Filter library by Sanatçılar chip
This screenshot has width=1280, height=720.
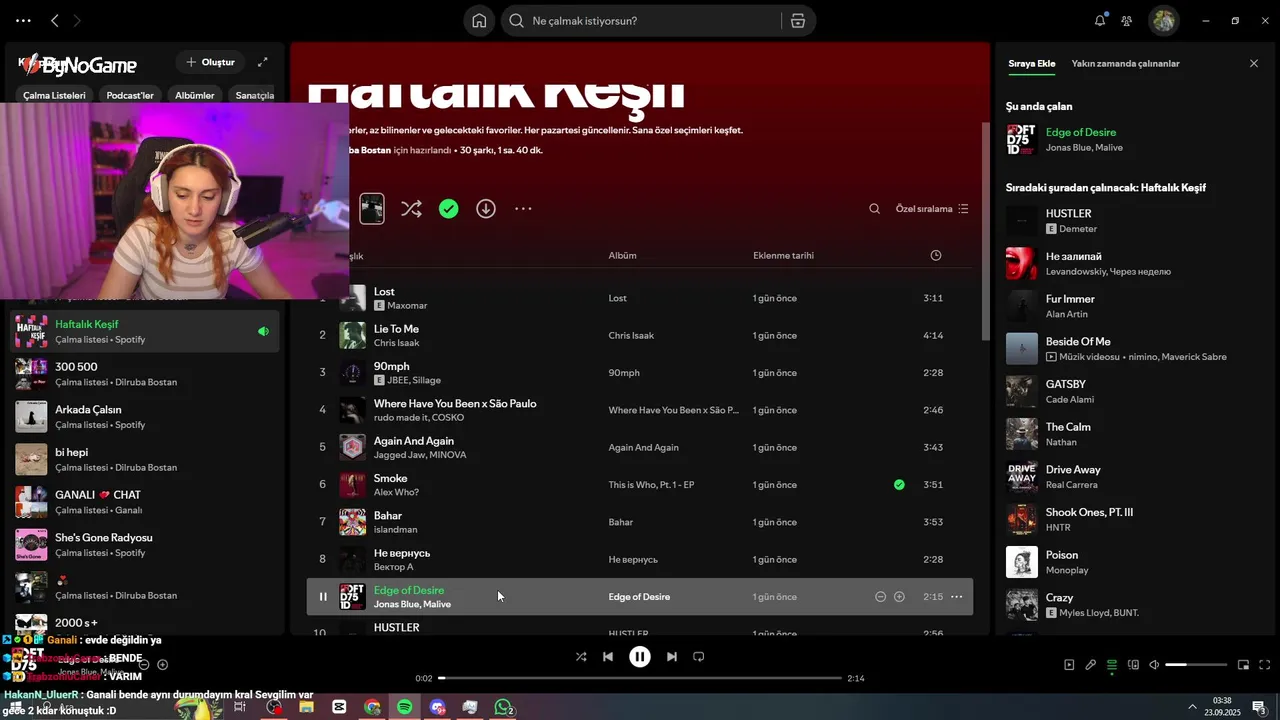[x=253, y=95]
